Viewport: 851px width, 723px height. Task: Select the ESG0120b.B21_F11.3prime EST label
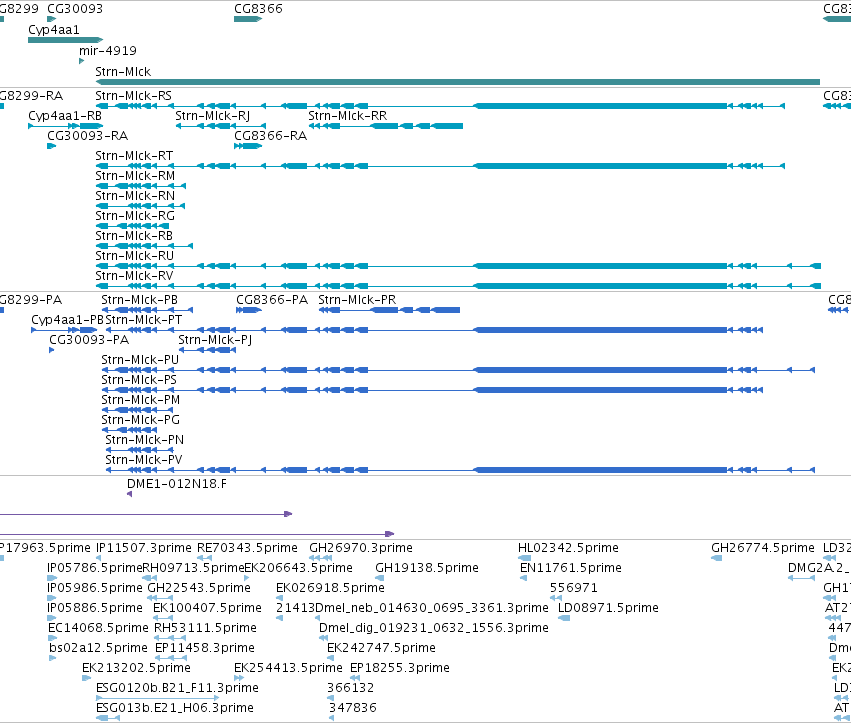click(177, 688)
